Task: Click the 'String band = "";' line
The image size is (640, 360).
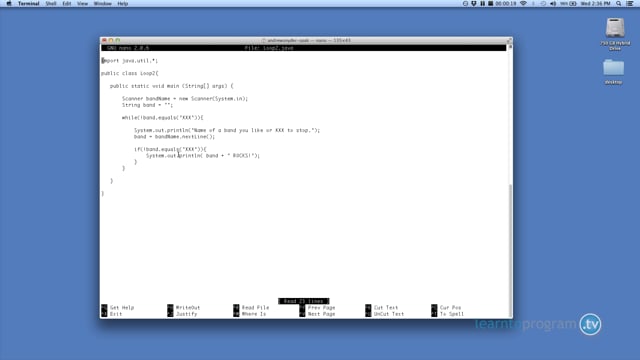Action: (147, 105)
